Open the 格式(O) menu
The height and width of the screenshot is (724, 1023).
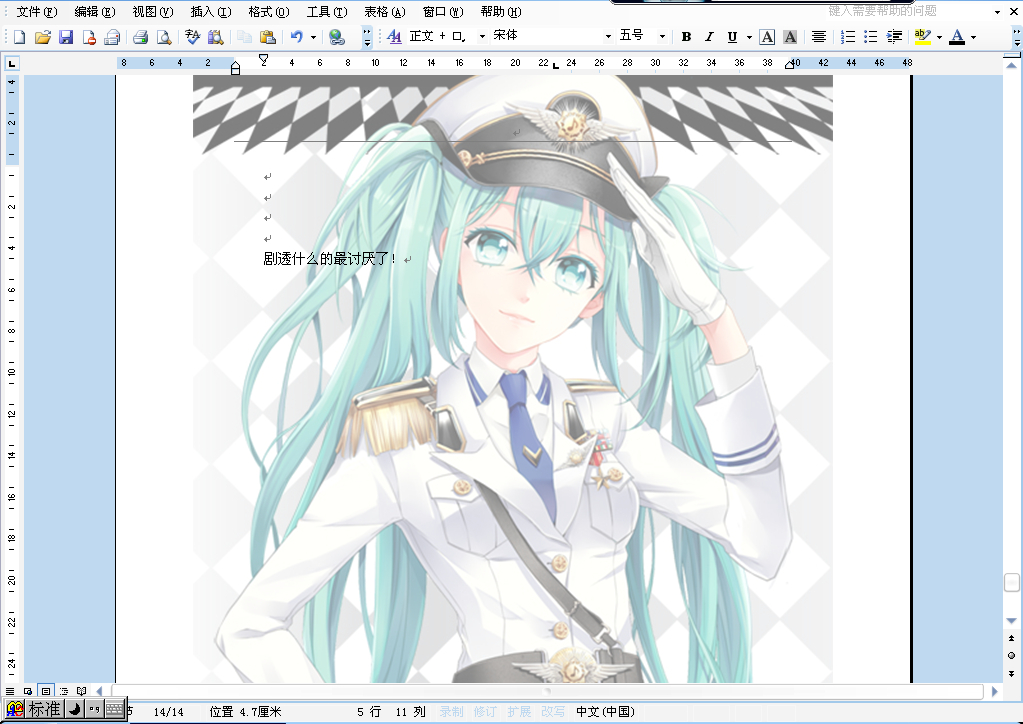click(269, 12)
